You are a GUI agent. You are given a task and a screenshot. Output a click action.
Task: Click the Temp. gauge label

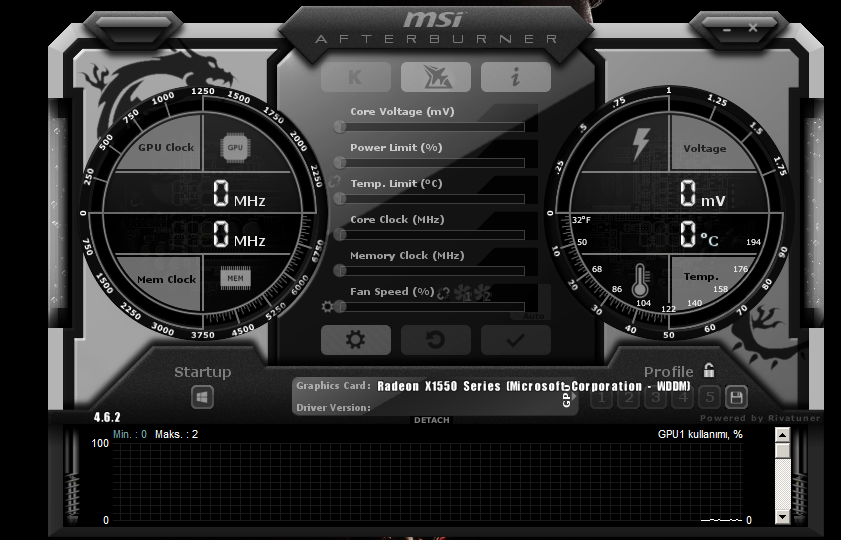[701, 277]
